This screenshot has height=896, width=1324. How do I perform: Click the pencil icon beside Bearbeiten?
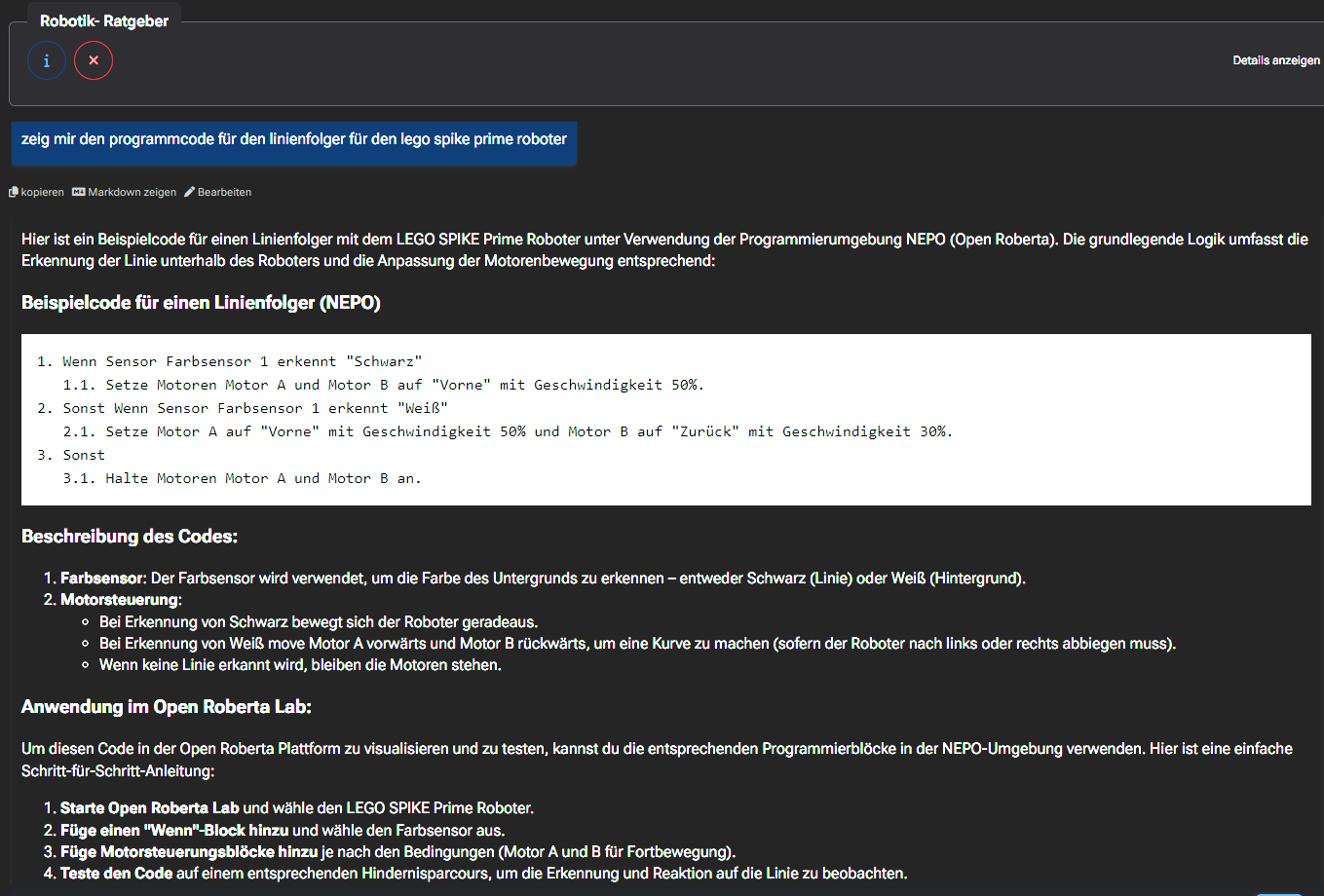(x=189, y=193)
